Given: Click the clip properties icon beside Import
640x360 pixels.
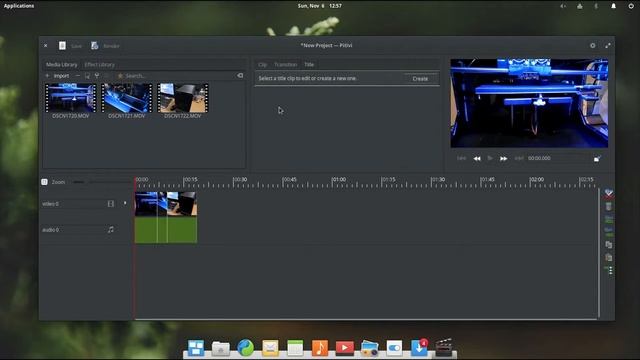Looking at the screenshot, I should coord(87,76).
